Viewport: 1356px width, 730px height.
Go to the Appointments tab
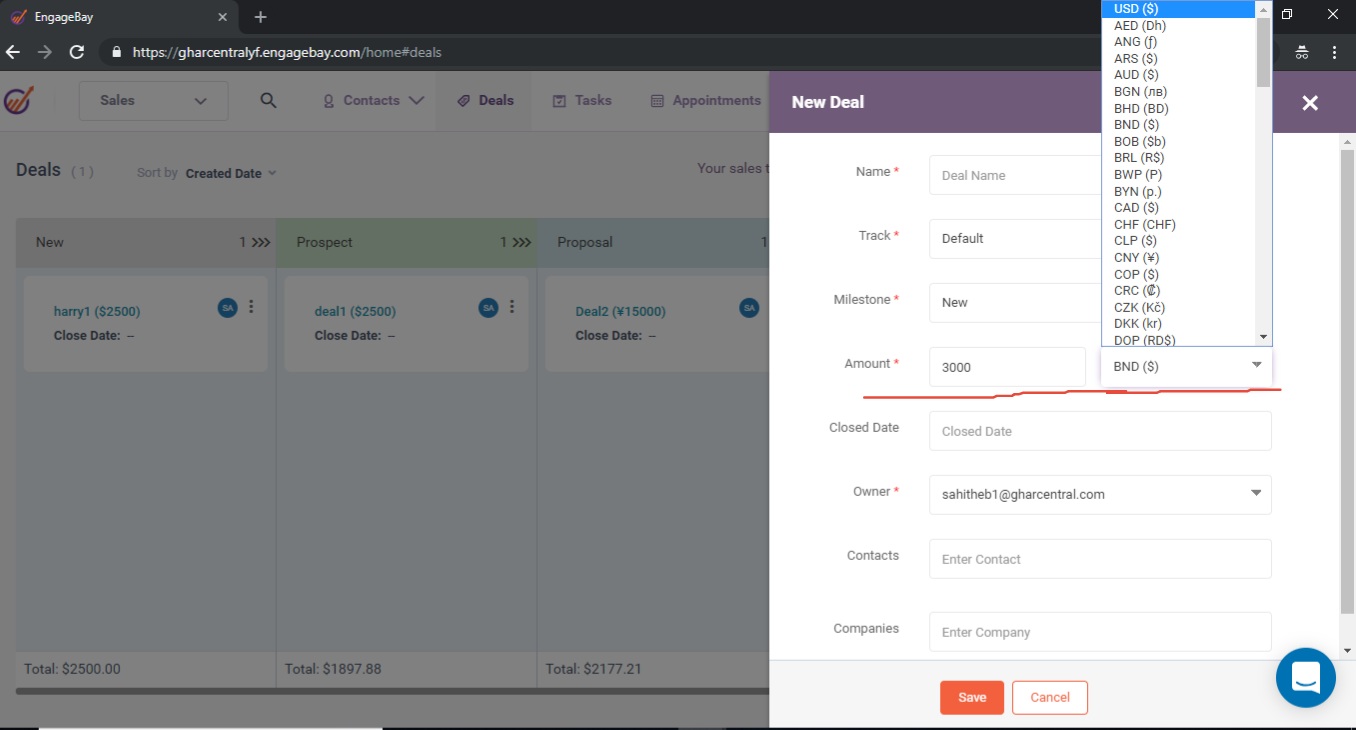pos(706,100)
